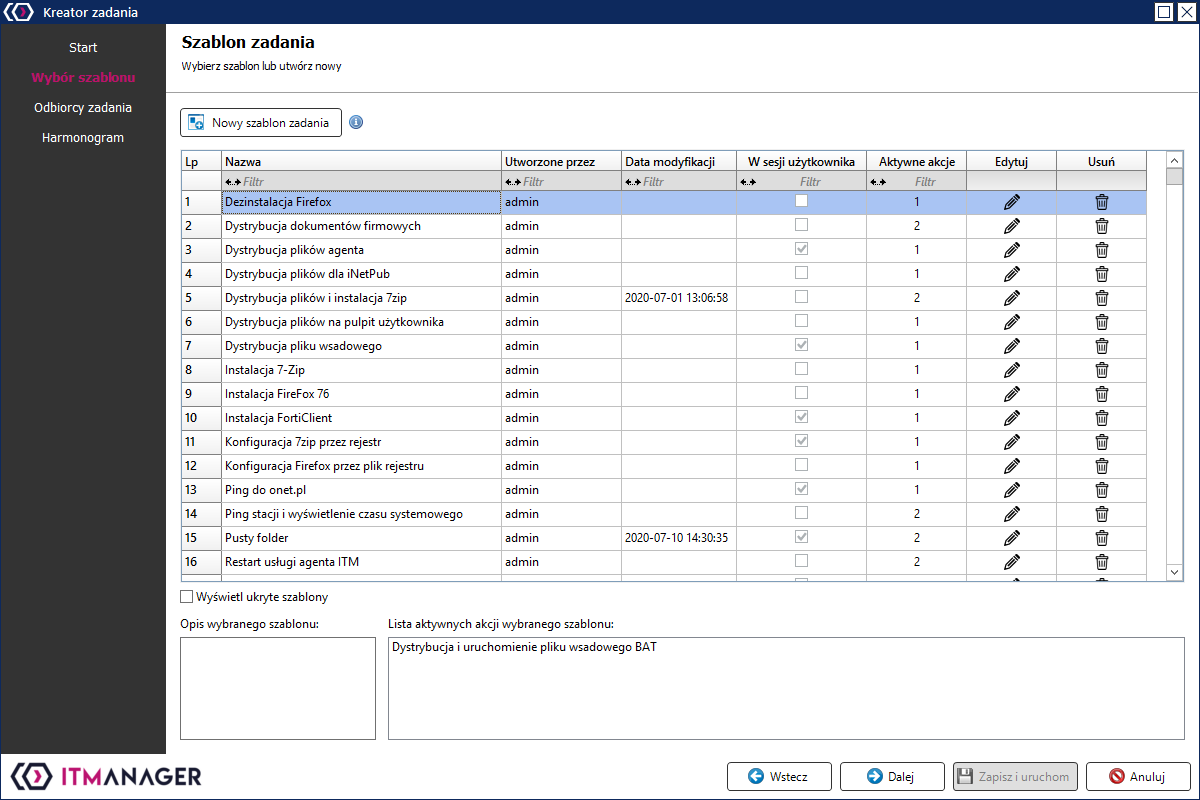Edit Ping do onet.pl template
This screenshot has height=800, width=1200.
(1011, 490)
